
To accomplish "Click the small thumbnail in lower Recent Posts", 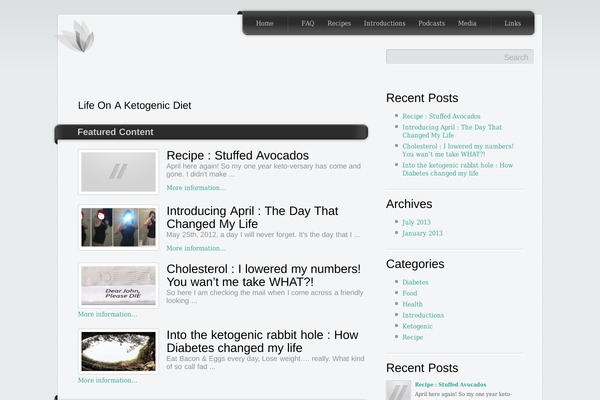I will pyautogui.click(x=398, y=390).
